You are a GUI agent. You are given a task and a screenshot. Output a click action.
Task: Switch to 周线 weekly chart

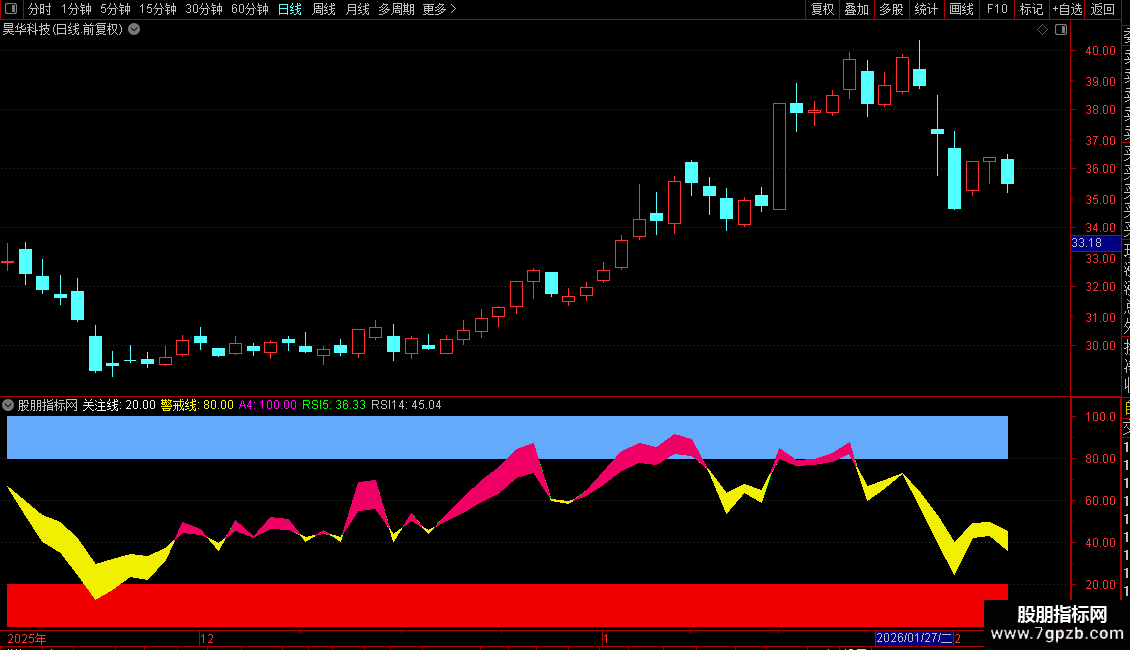click(324, 9)
